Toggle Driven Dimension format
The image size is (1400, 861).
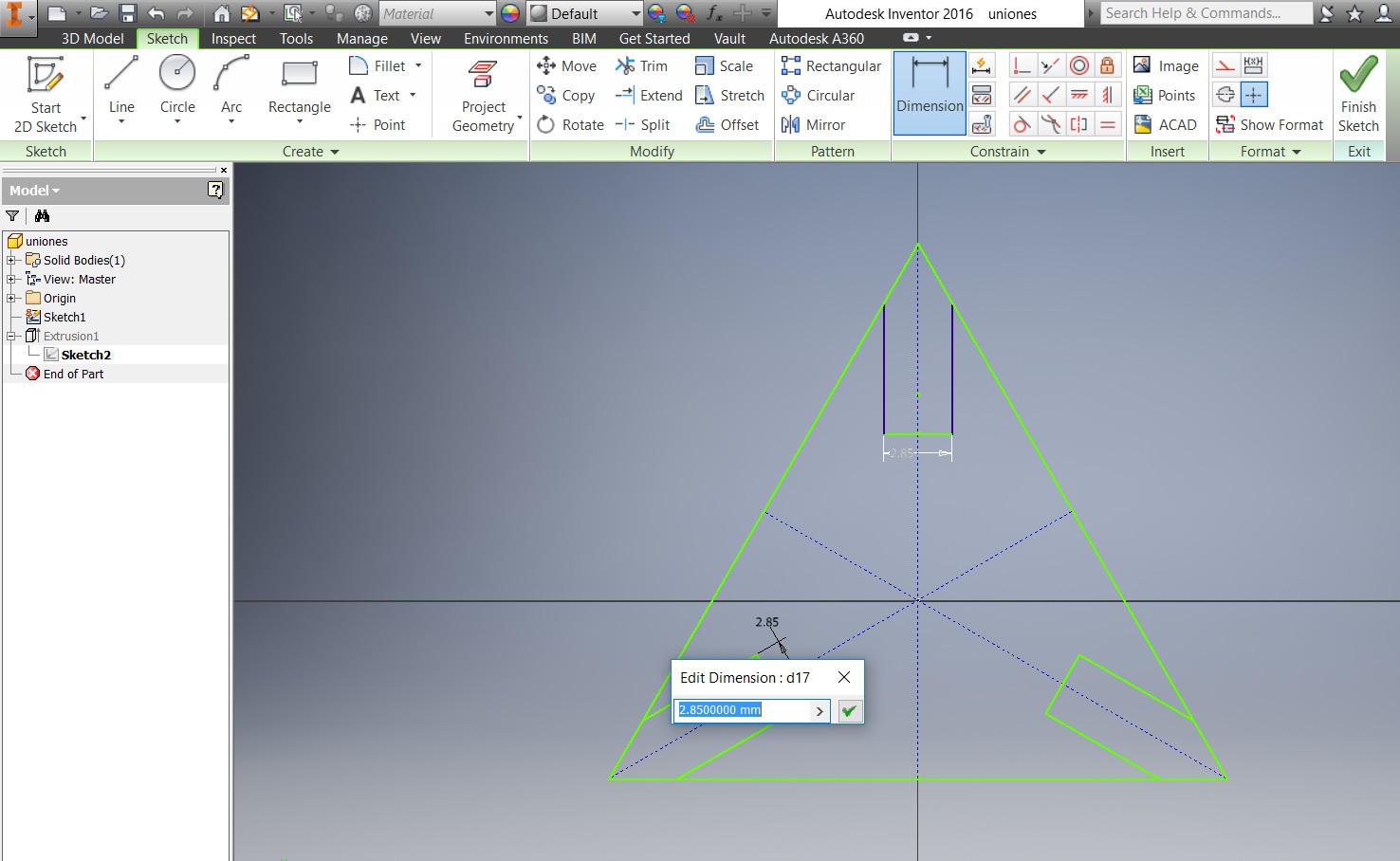click(x=1253, y=65)
